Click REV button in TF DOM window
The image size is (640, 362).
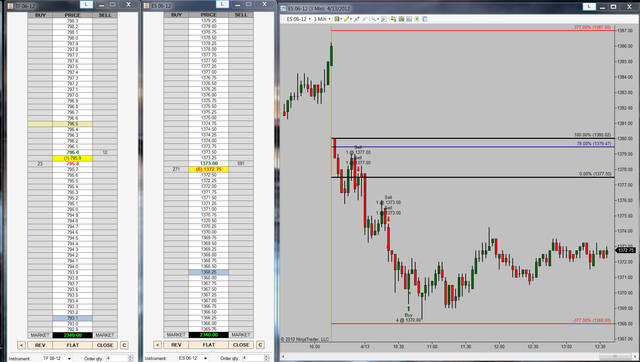[40, 345]
